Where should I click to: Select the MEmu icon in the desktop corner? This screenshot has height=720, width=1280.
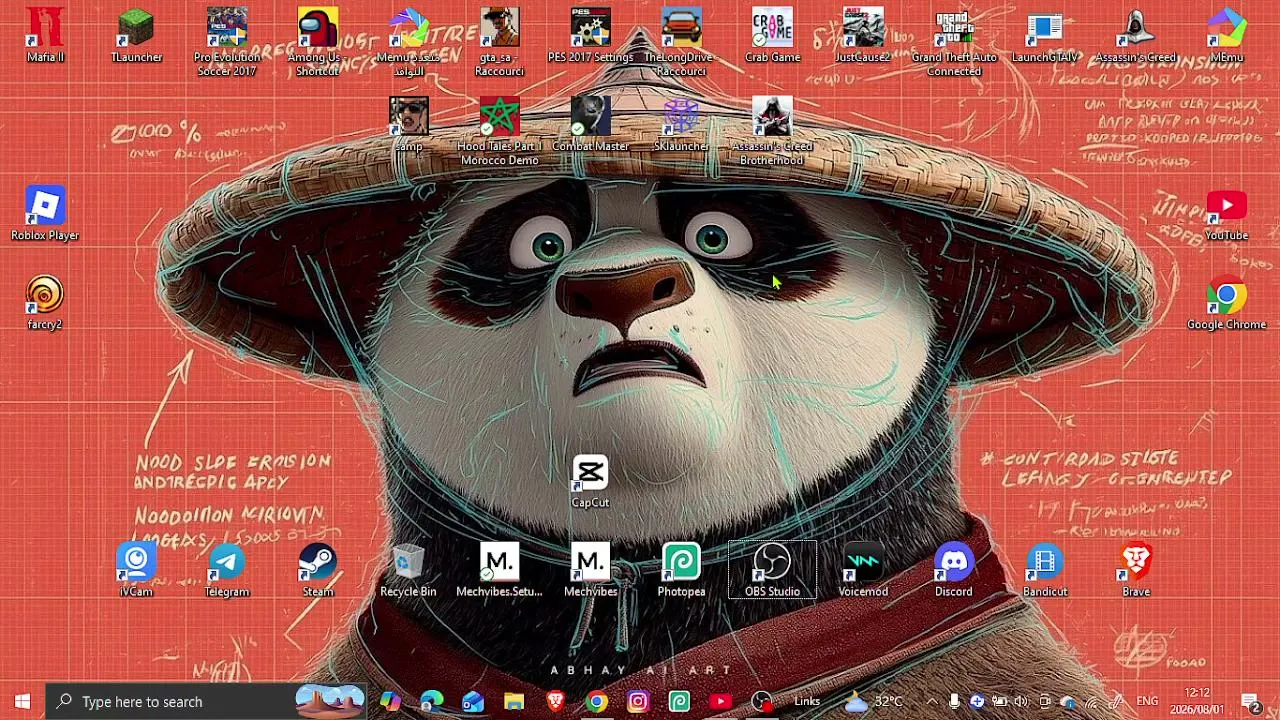click(1227, 36)
